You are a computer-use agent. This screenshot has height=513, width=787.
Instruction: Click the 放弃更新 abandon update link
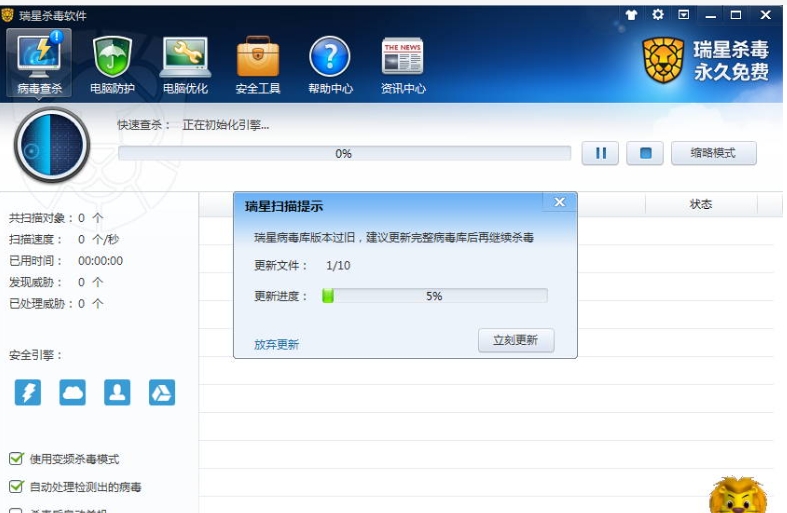tap(277, 344)
